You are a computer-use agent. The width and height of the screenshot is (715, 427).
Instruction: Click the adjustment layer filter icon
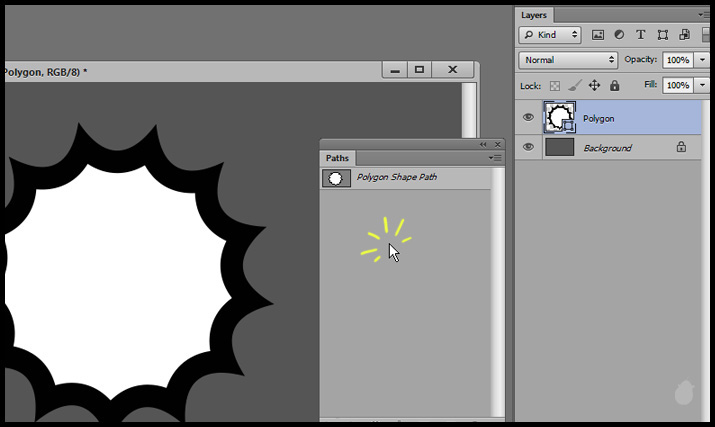(619, 35)
